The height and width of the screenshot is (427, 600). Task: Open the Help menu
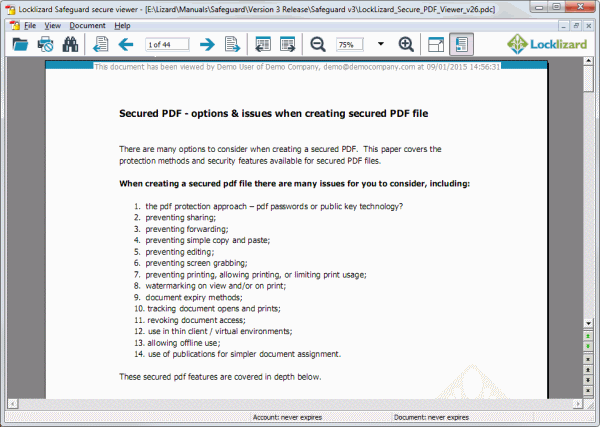tap(122, 26)
